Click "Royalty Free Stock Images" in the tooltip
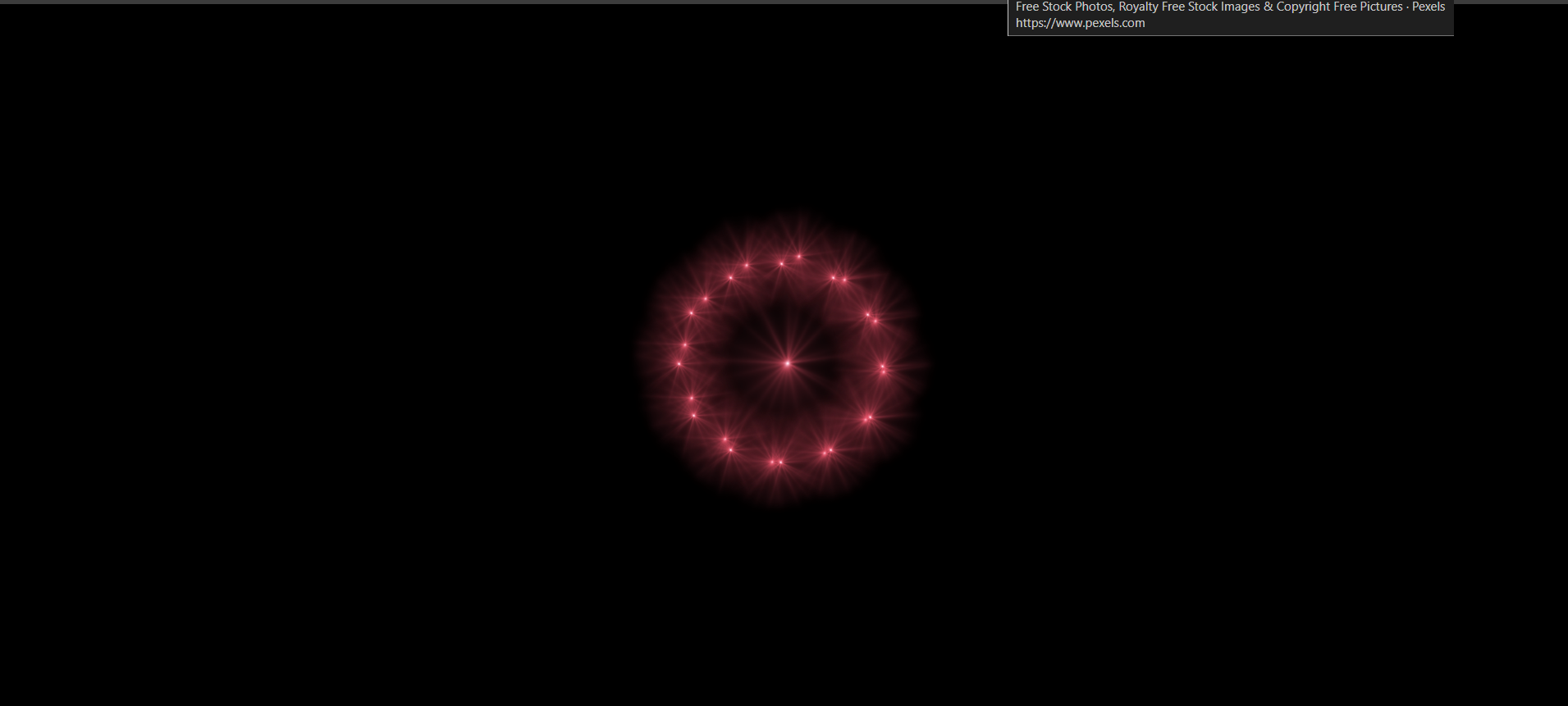This screenshot has height=706, width=1568. point(1189,7)
